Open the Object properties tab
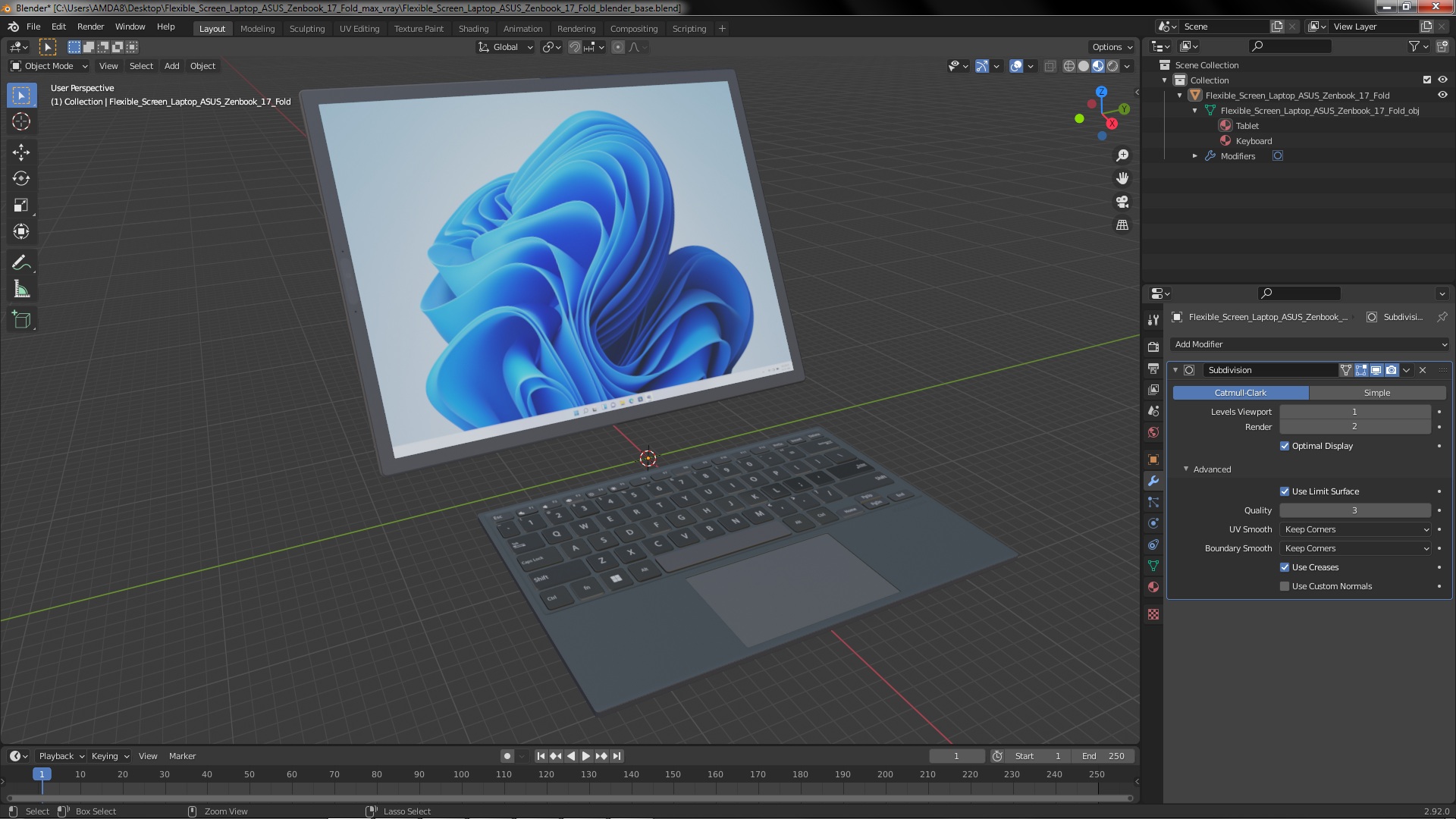This screenshot has height=819, width=1456. click(x=1153, y=460)
